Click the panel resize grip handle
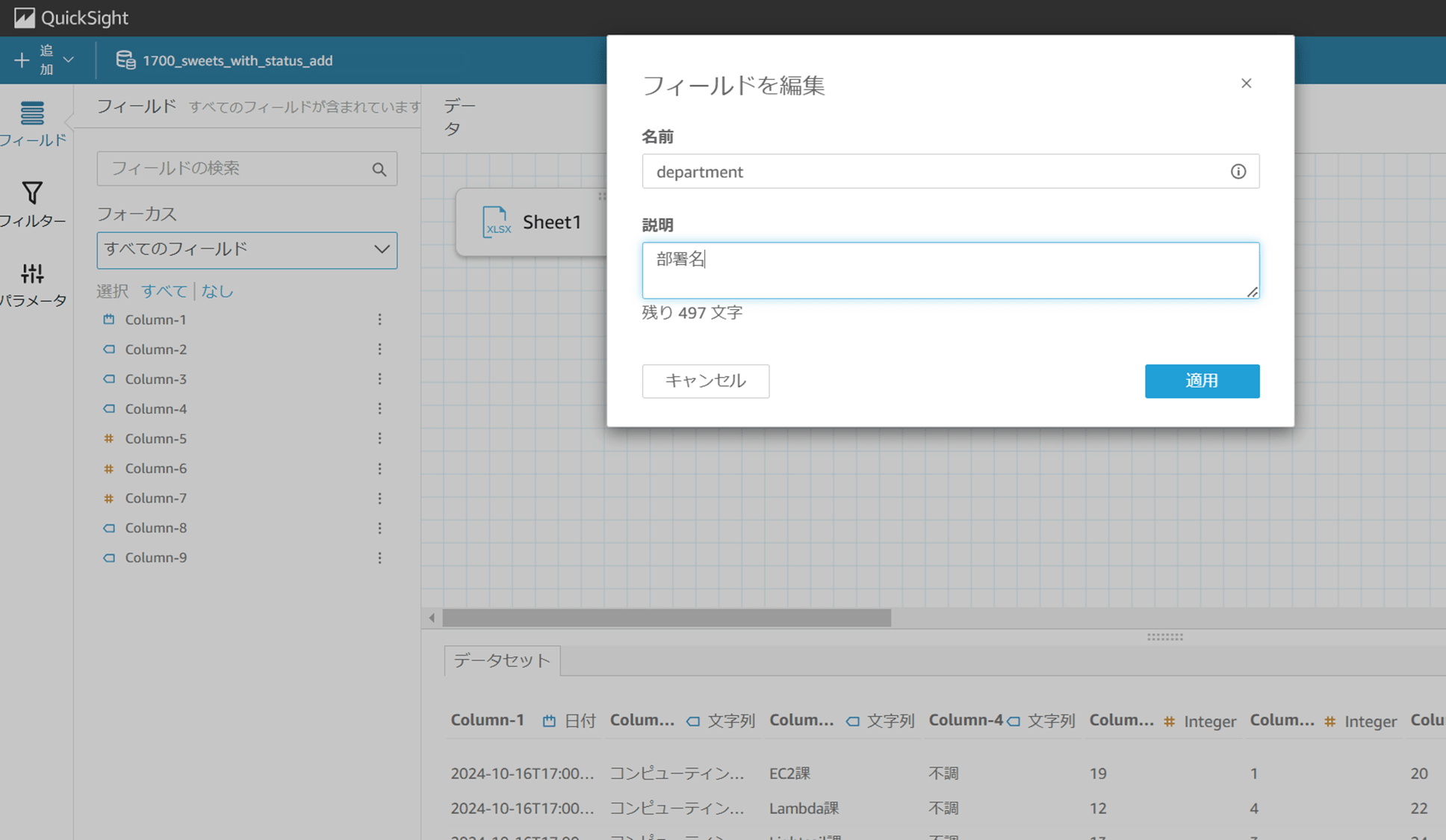The width and height of the screenshot is (1446, 840). pos(1164,637)
